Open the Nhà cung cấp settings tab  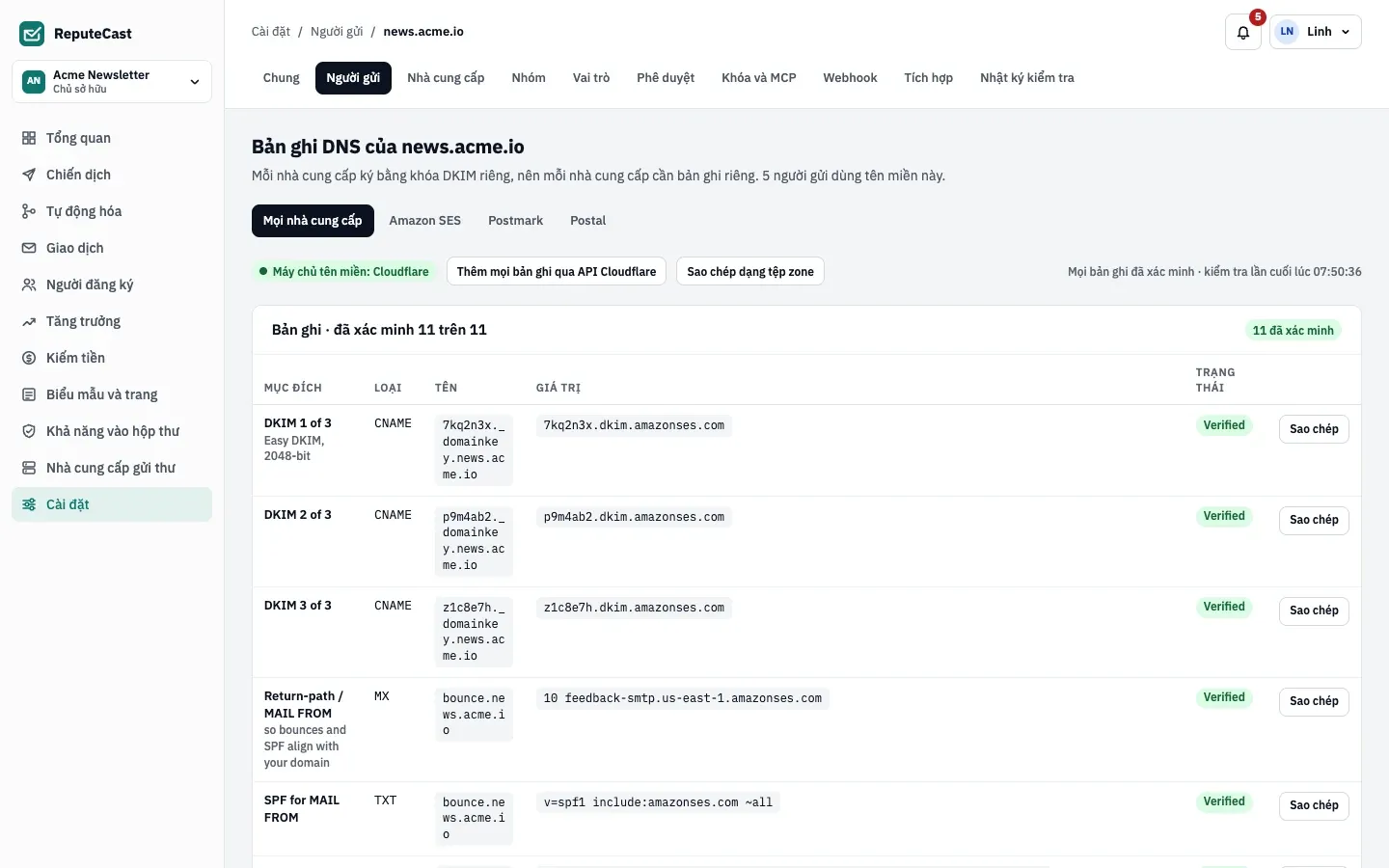[446, 78]
